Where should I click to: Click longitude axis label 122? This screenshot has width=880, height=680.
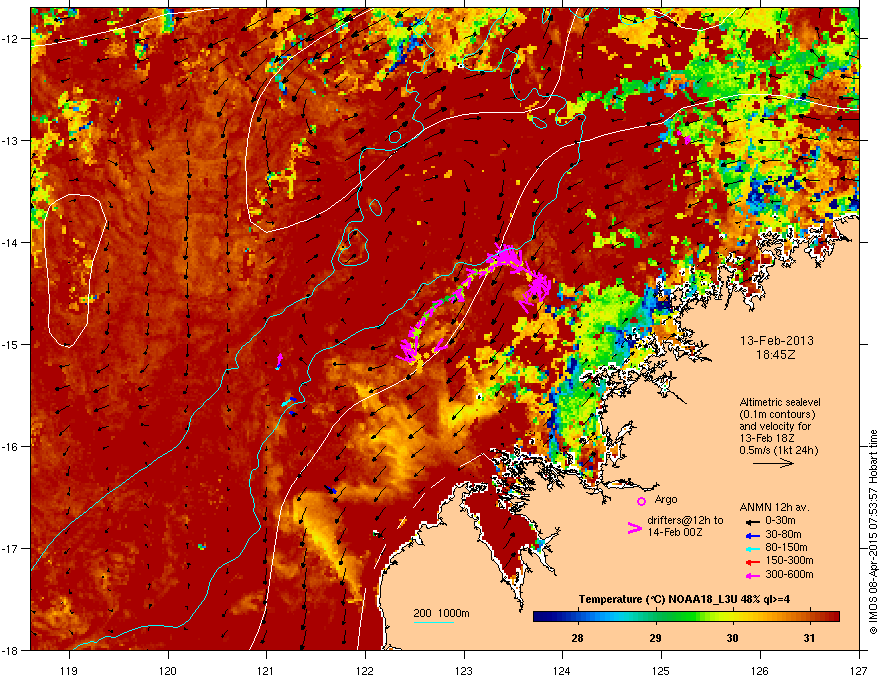[365, 670]
